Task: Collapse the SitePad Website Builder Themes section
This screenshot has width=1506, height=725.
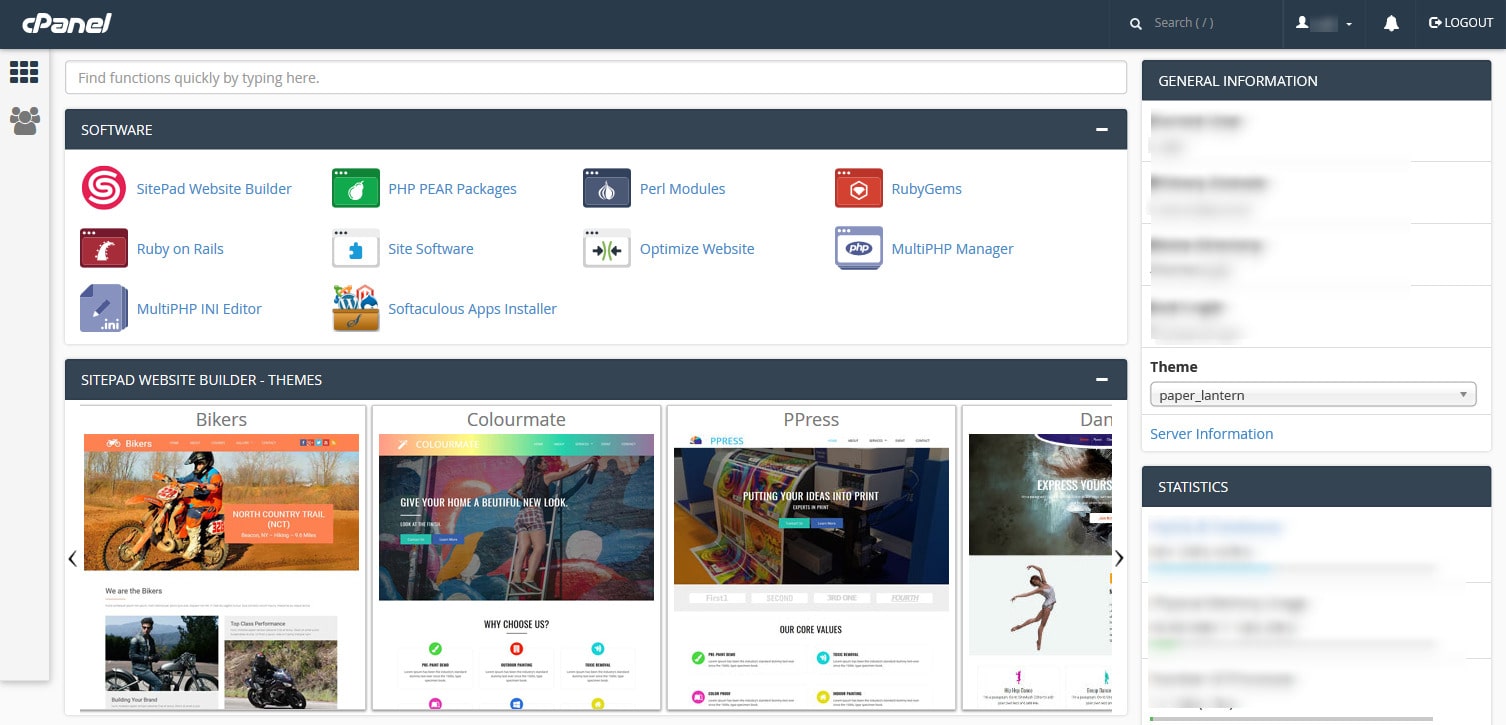Action: (x=1102, y=380)
